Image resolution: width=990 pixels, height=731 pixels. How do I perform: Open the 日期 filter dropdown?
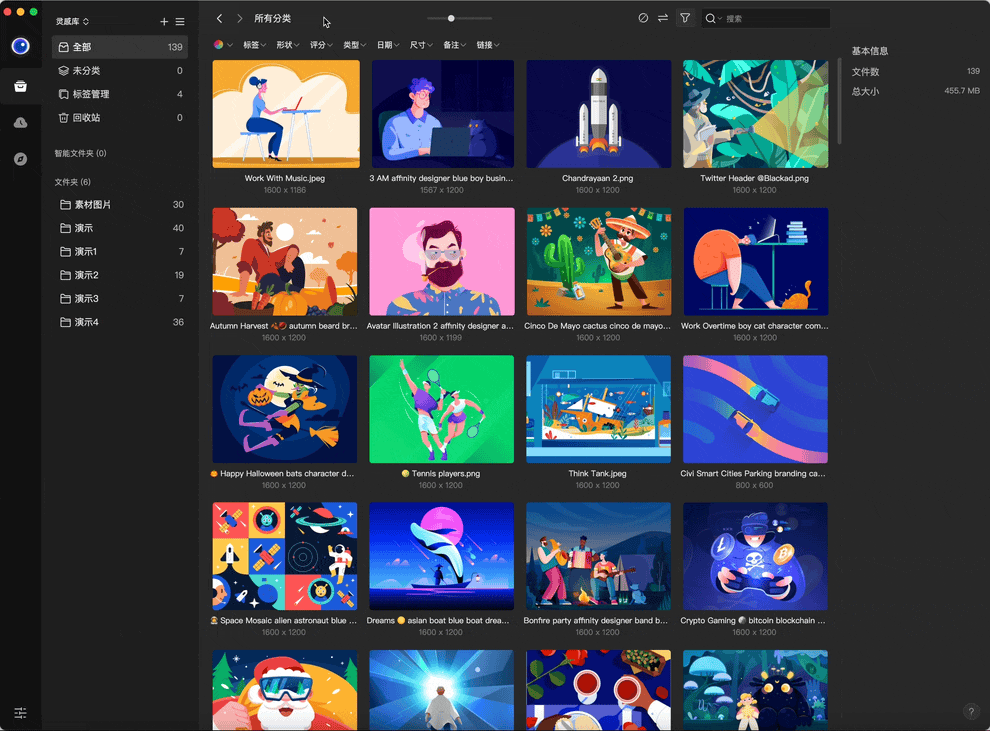coord(388,45)
